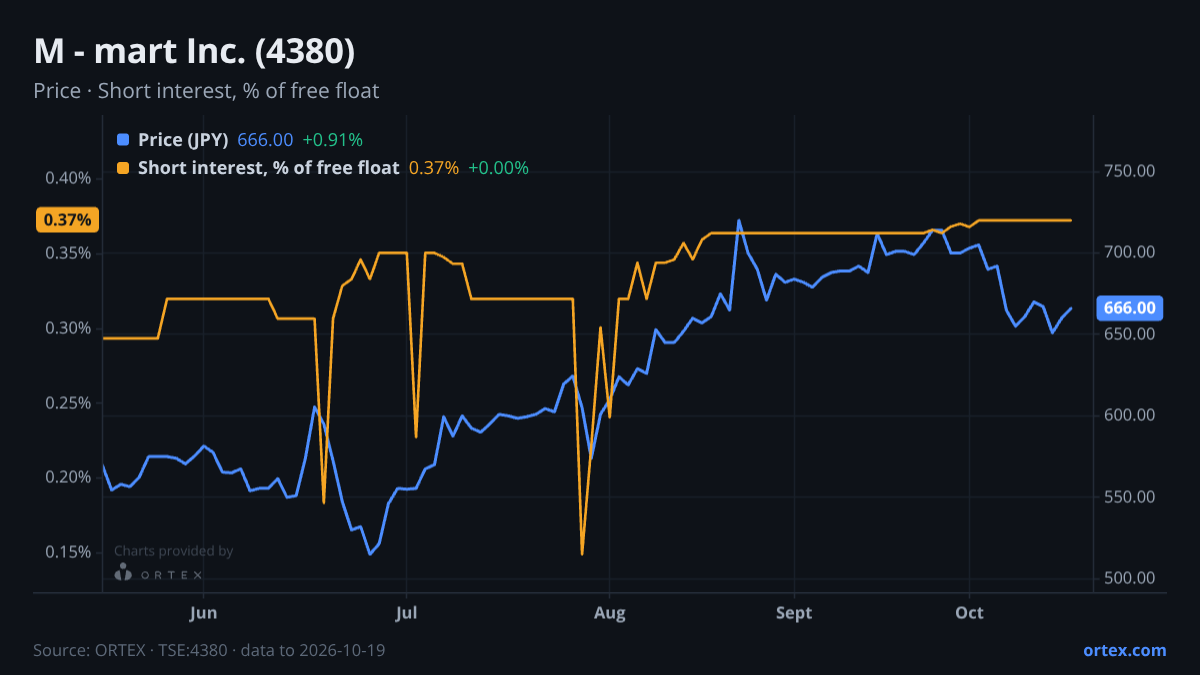1200x675 pixels.
Task: Click the 0.35% left axis label
Action: click(x=69, y=253)
